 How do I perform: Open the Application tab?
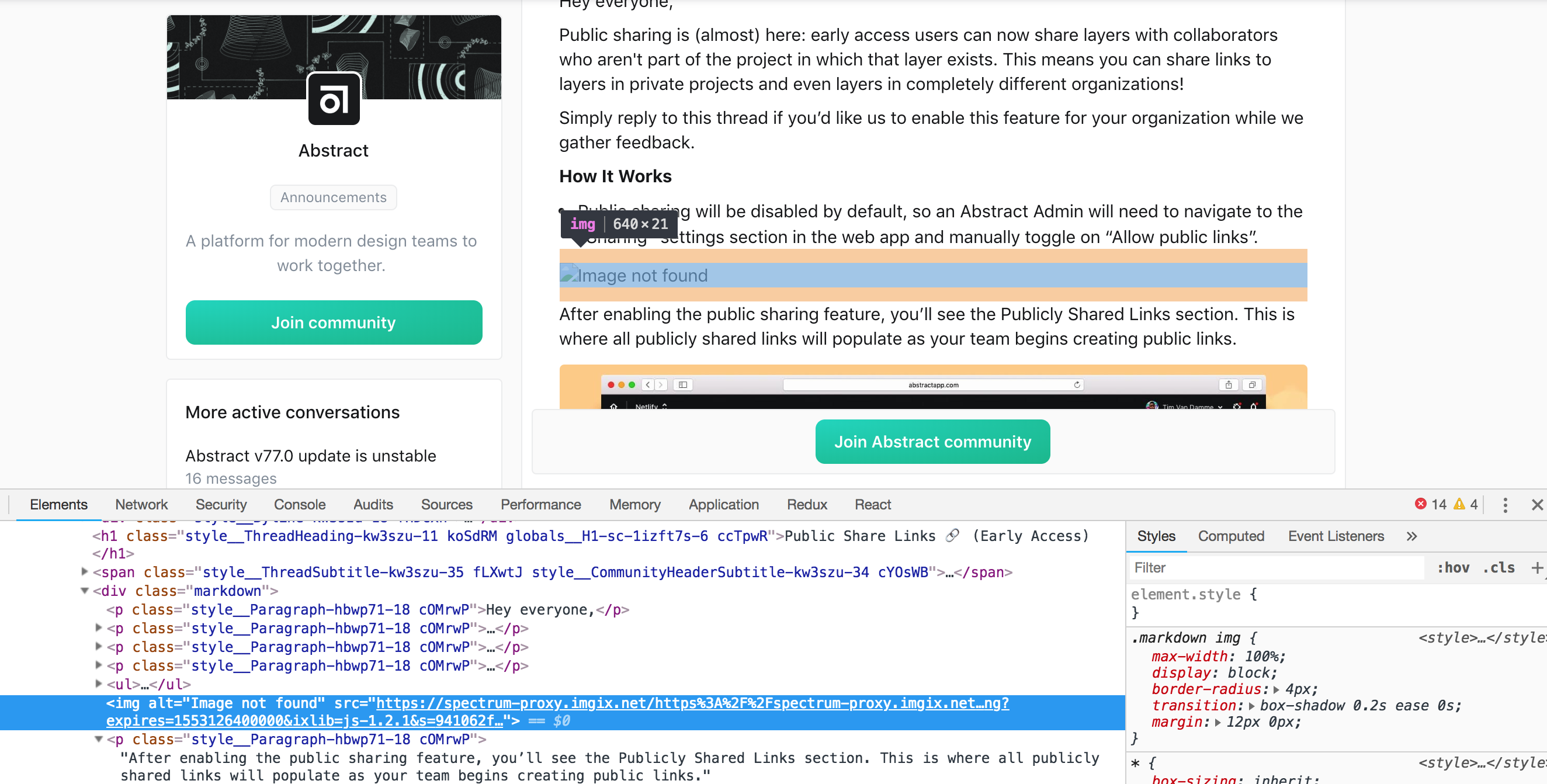click(723, 505)
